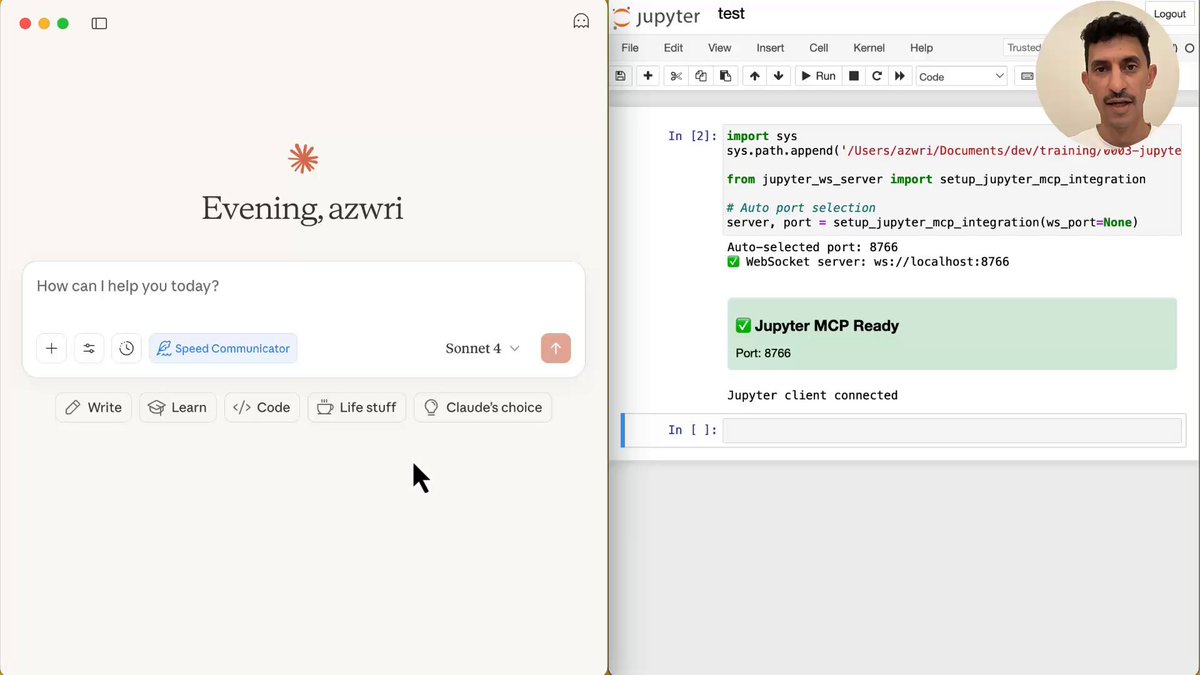1200x675 pixels.
Task: Click the webcam video overlay thumbnail
Action: point(1107,75)
